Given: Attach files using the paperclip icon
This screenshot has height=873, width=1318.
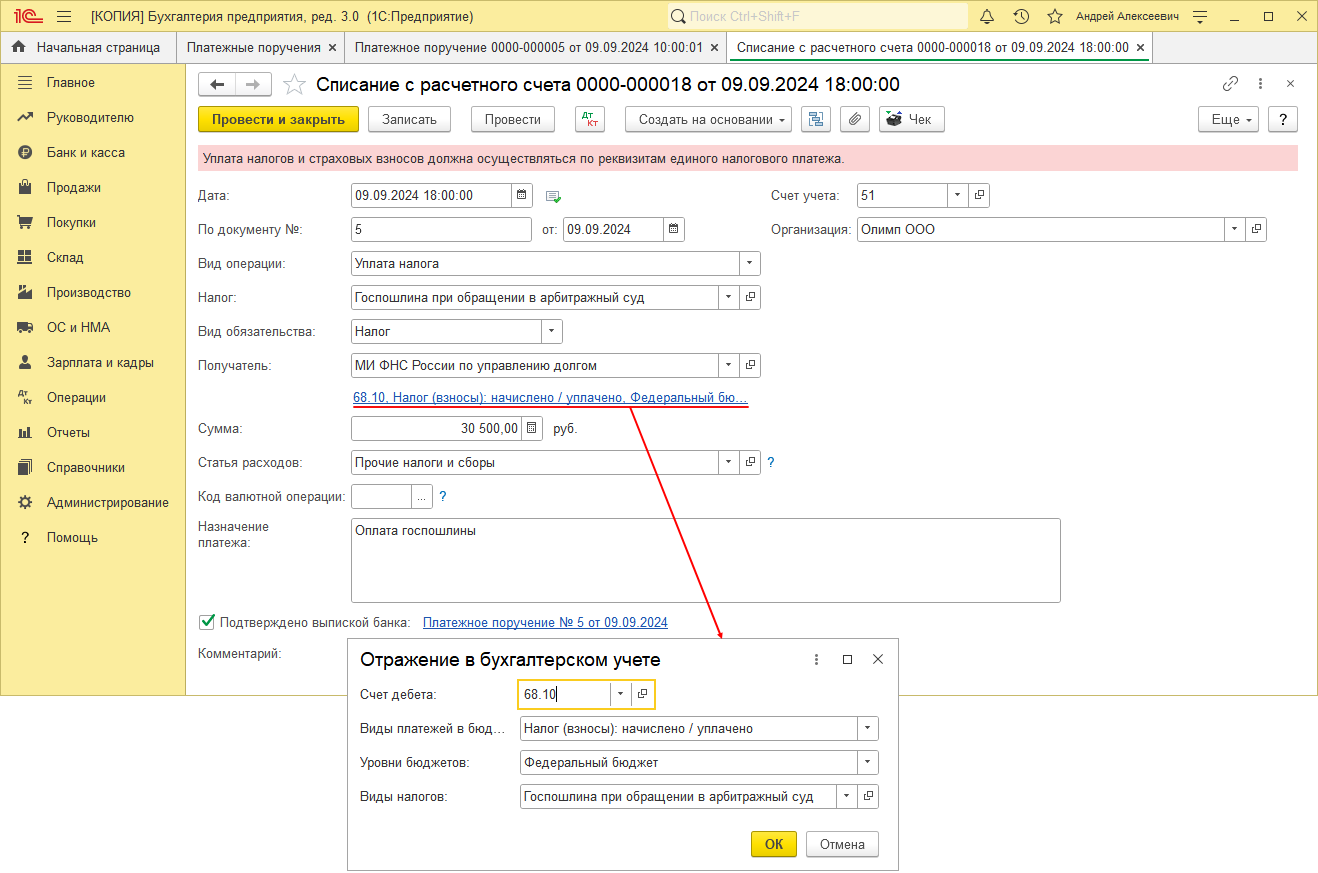Looking at the screenshot, I should point(854,119).
